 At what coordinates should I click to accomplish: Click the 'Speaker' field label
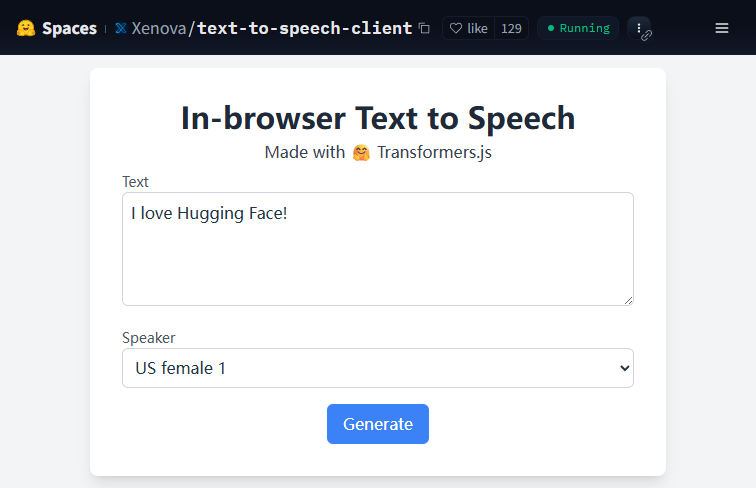coord(148,338)
